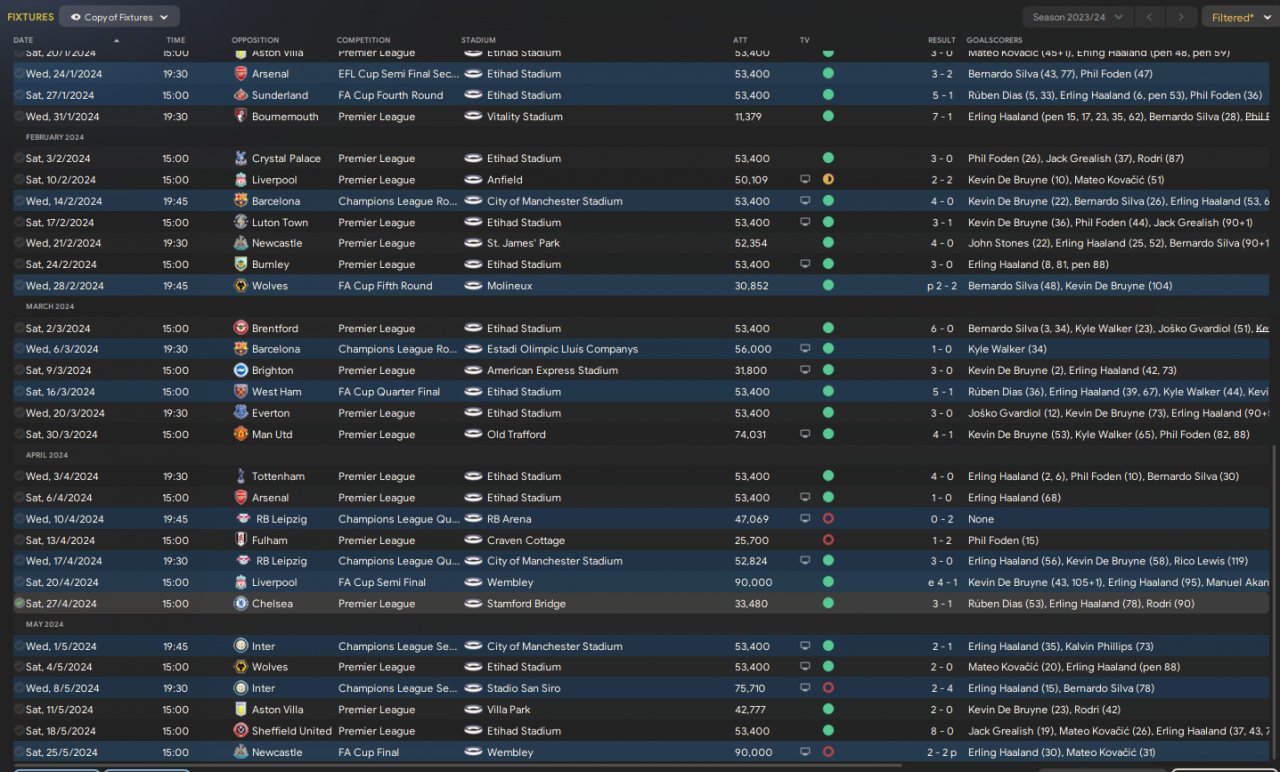Open the Crystal Palace team link
Screen dimensions: 1280x772
pos(286,158)
